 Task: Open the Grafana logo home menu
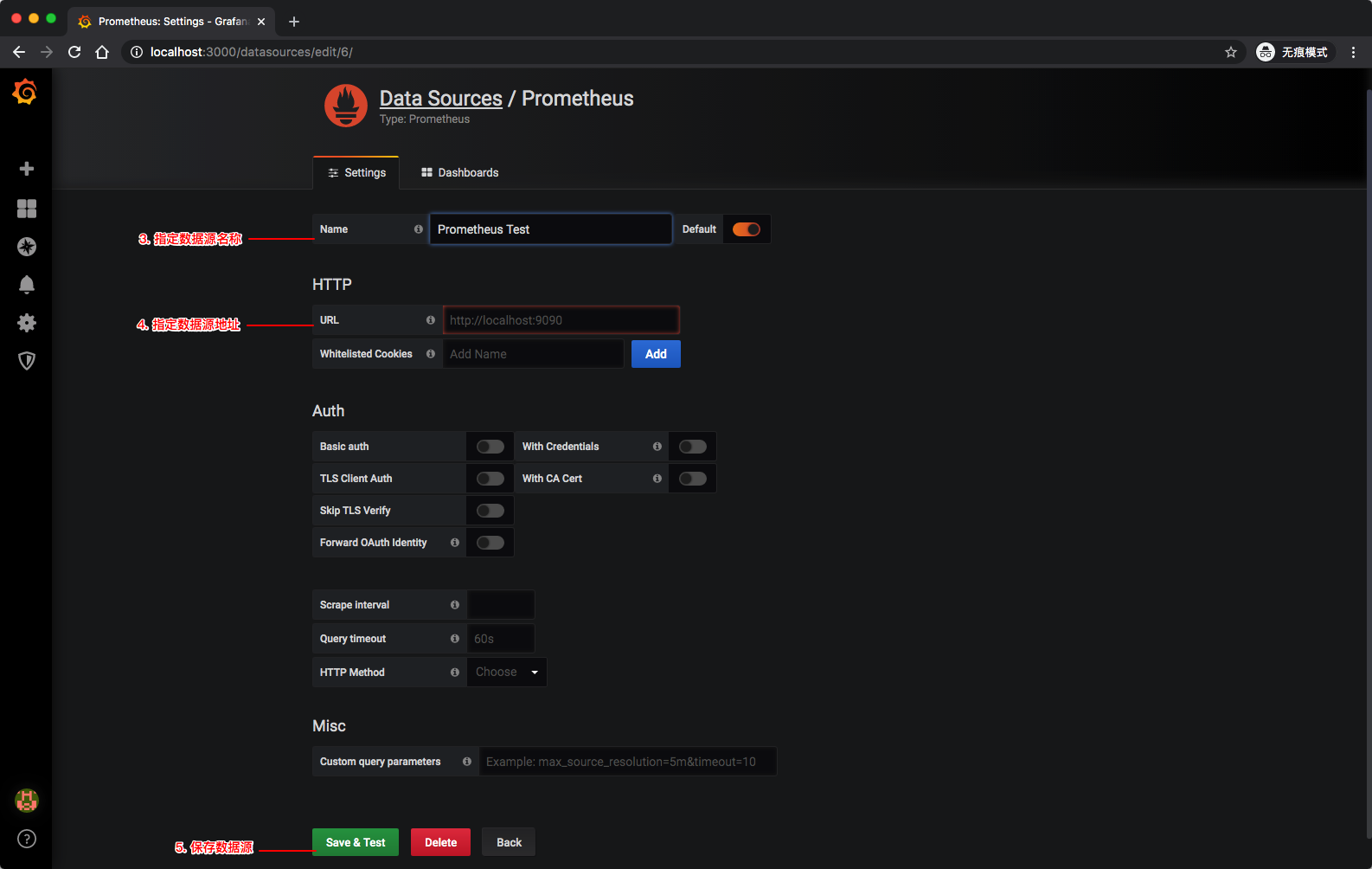click(x=25, y=92)
